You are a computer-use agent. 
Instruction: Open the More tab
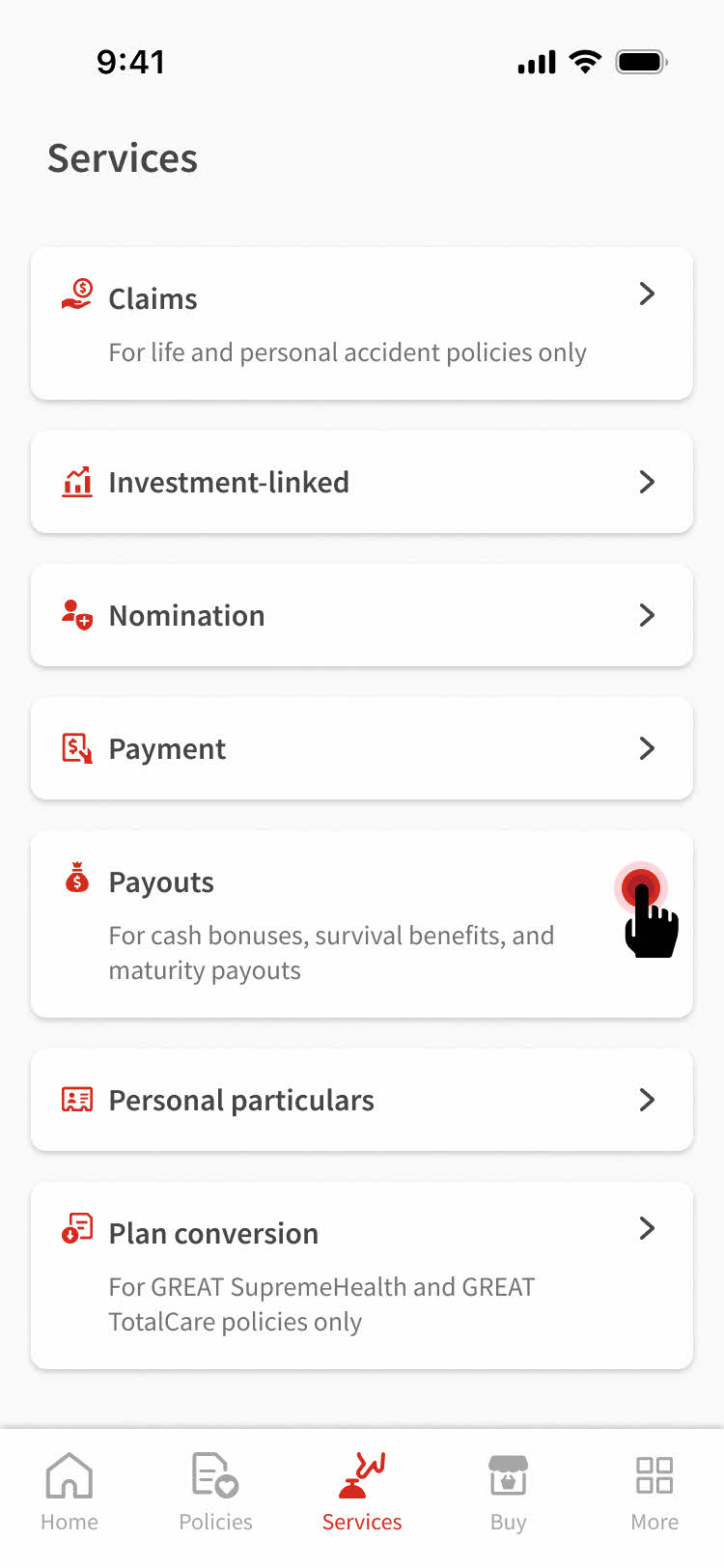click(x=654, y=1492)
